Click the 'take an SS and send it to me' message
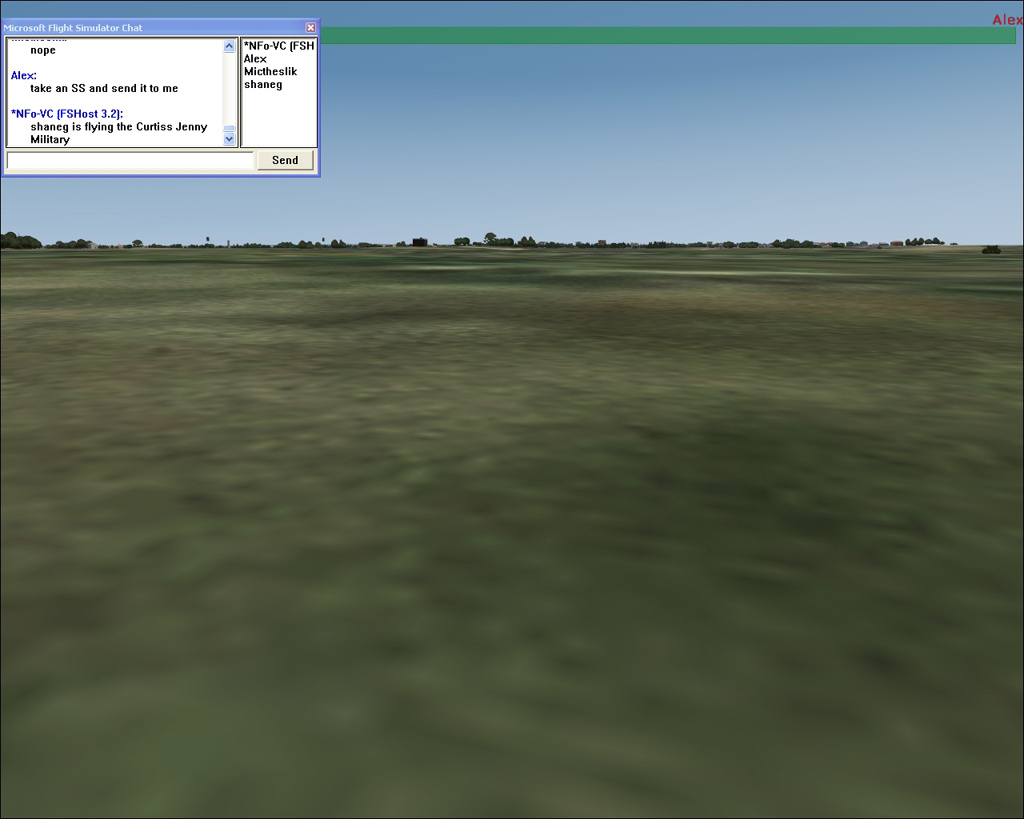The width and height of the screenshot is (1024, 819). [104, 88]
